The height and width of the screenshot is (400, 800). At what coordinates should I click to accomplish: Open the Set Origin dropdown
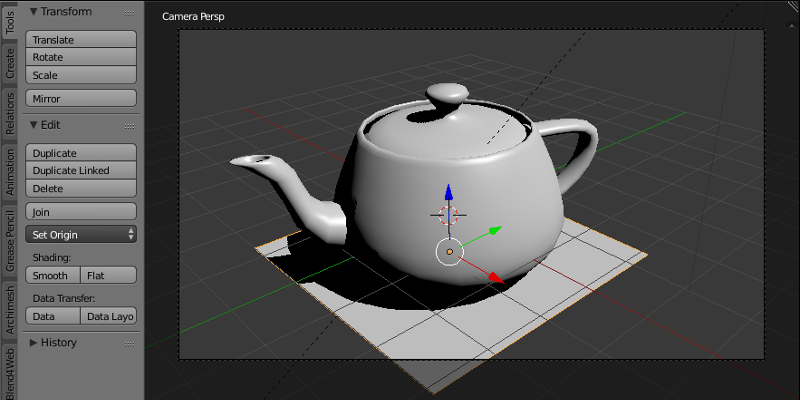pos(81,234)
